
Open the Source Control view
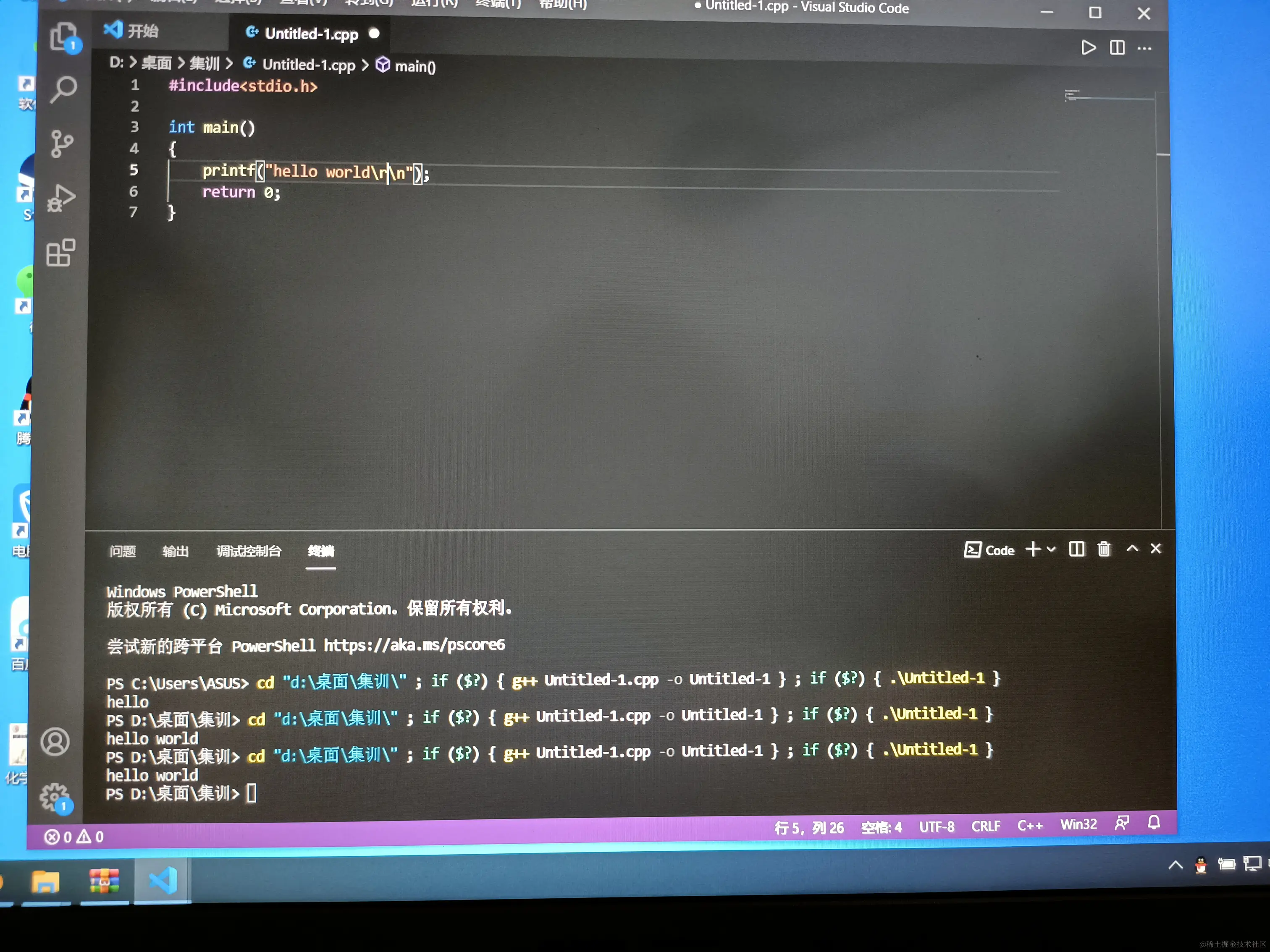tap(62, 144)
